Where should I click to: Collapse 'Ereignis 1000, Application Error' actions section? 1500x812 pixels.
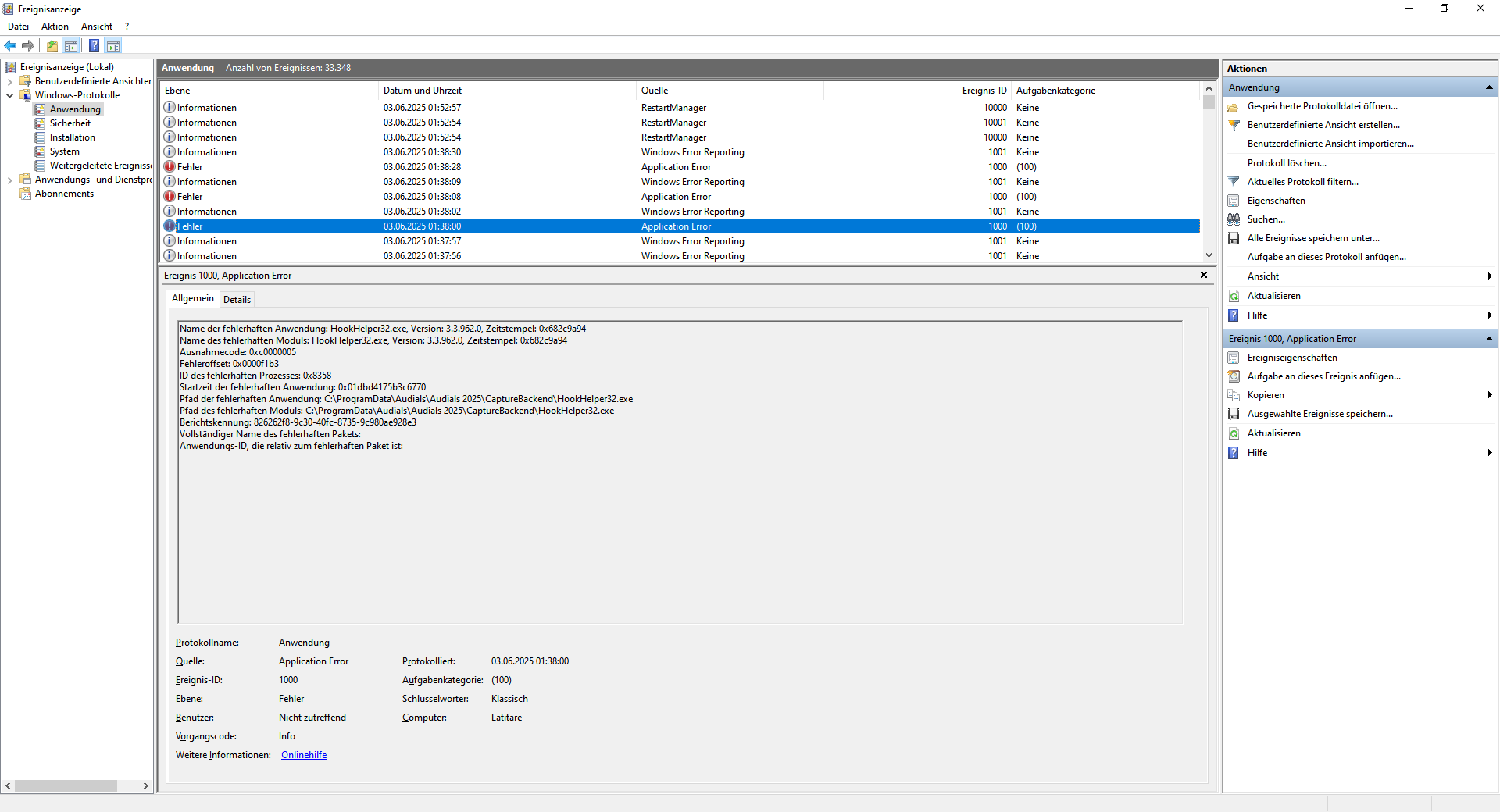pos(1489,339)
